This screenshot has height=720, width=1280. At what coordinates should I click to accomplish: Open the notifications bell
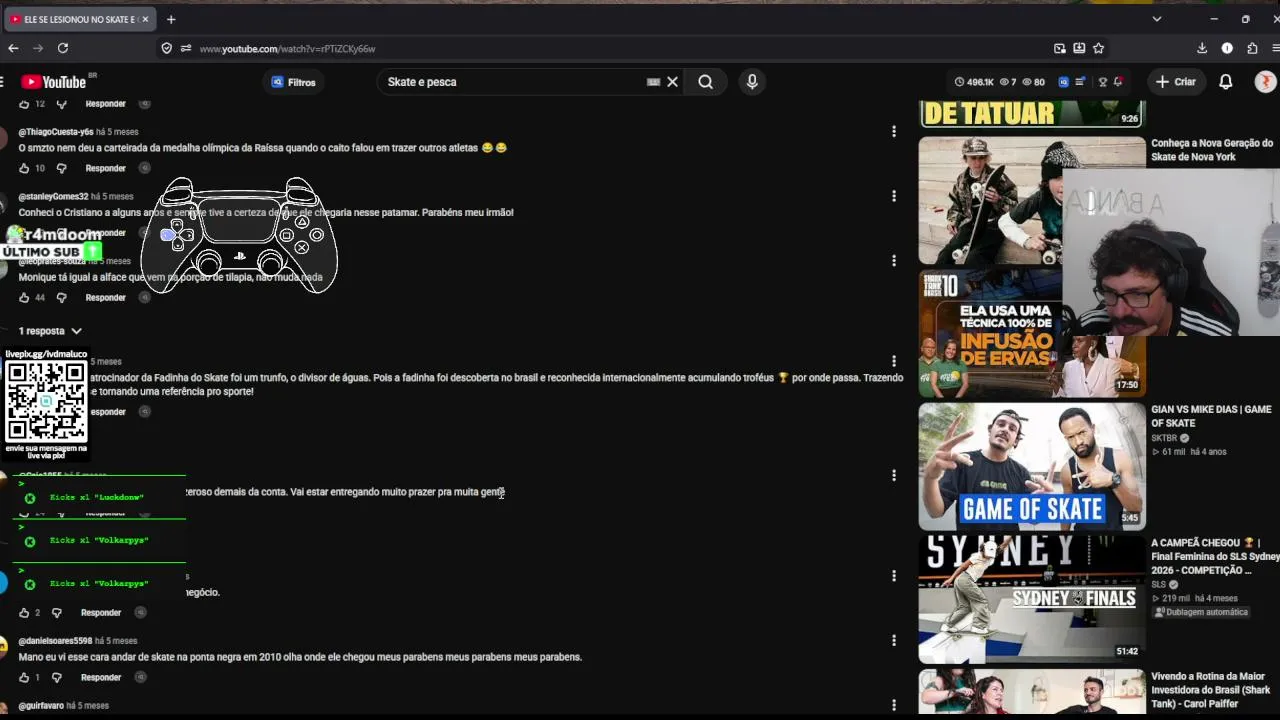coord(1225,82)
